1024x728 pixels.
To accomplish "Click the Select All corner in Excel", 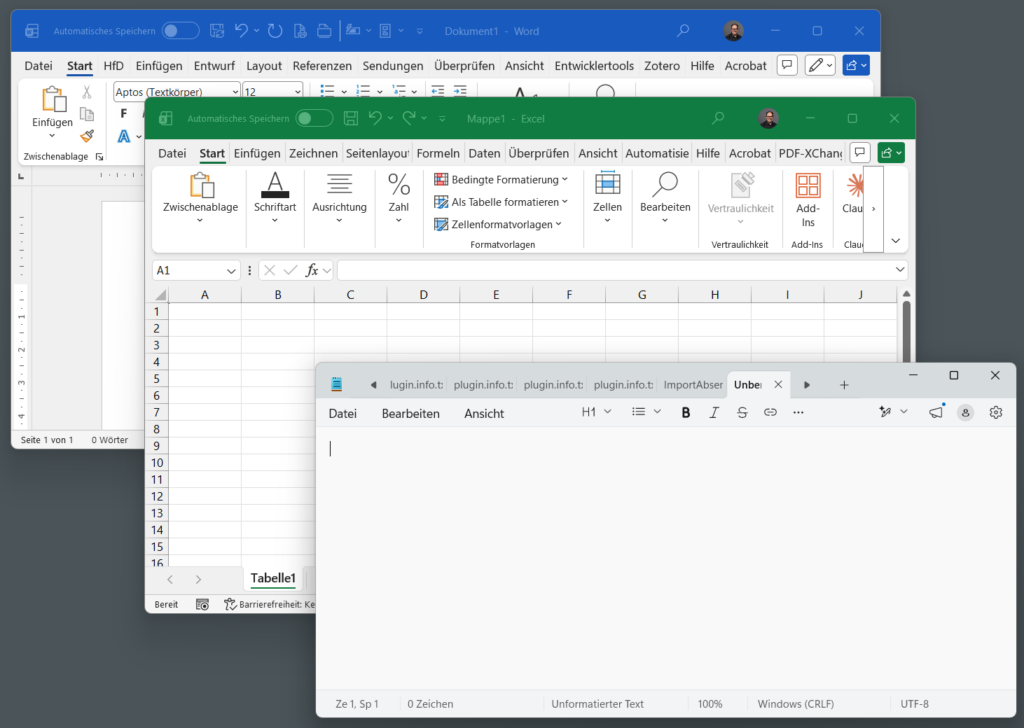I will (x=159, y=295).
